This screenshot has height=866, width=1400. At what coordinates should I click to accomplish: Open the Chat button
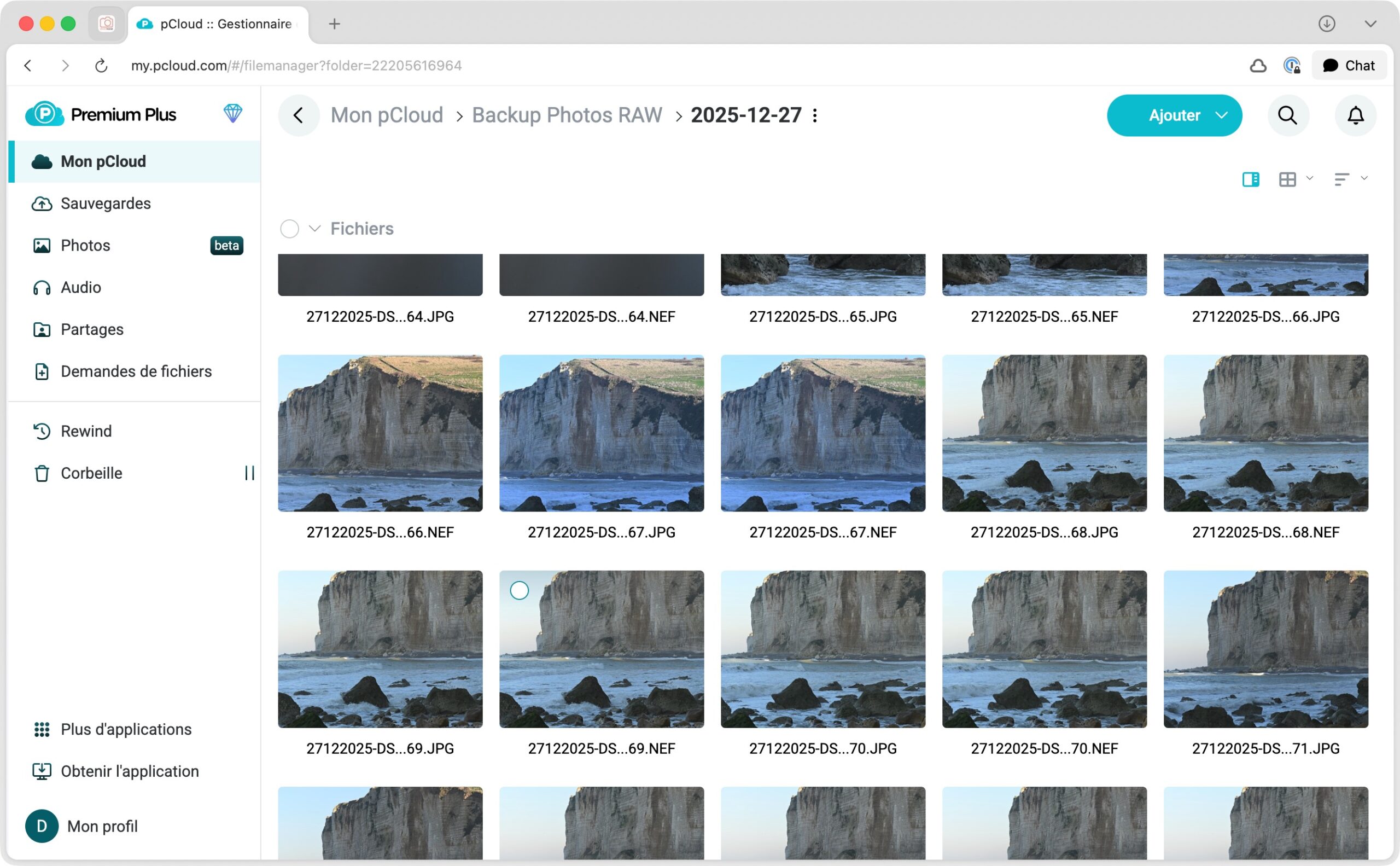pyautogui.click(x=1348, y=66)
